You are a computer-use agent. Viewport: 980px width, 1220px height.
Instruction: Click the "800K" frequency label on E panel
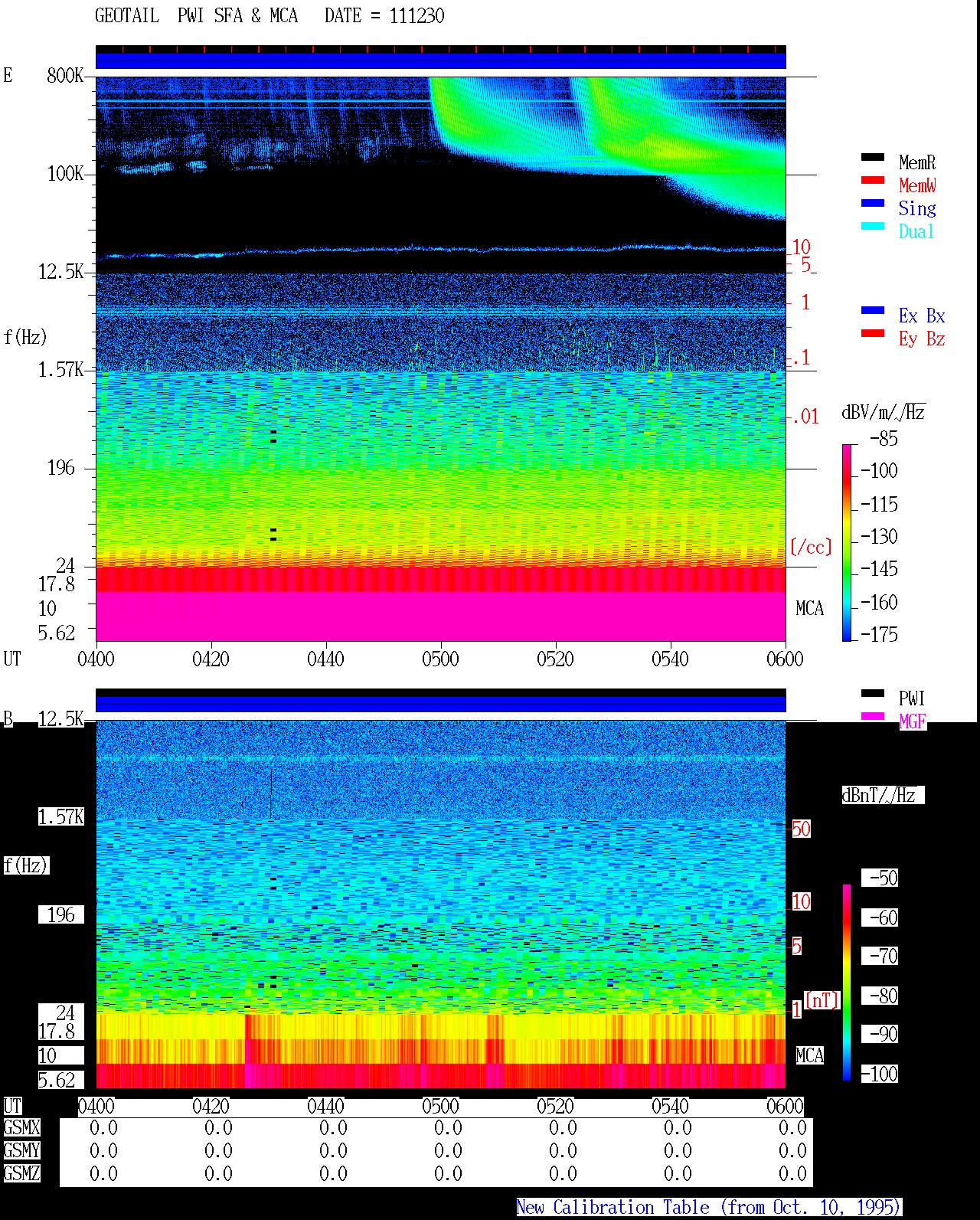[65, 75]
